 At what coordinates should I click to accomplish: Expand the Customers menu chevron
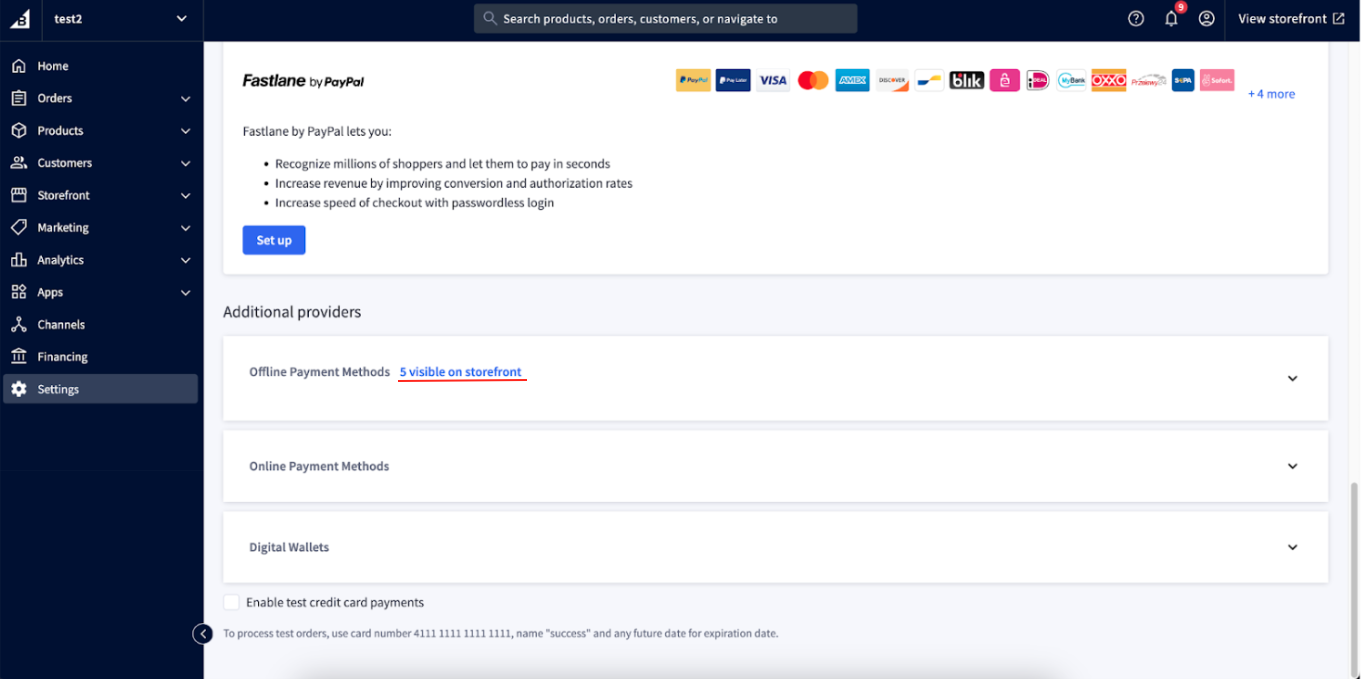click(x=185, y=163)
